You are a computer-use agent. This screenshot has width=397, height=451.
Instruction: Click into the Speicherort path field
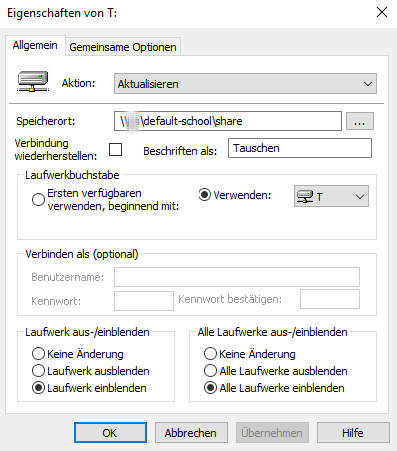228,121
